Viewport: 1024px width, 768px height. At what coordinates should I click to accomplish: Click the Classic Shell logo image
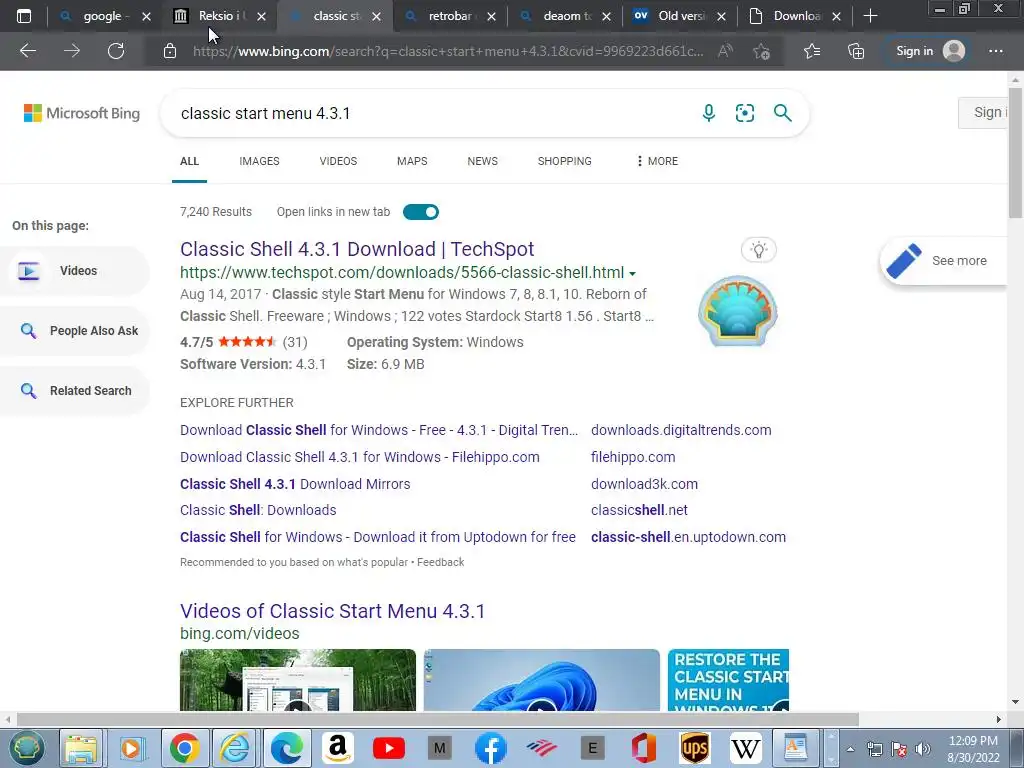tap(737, 311)
